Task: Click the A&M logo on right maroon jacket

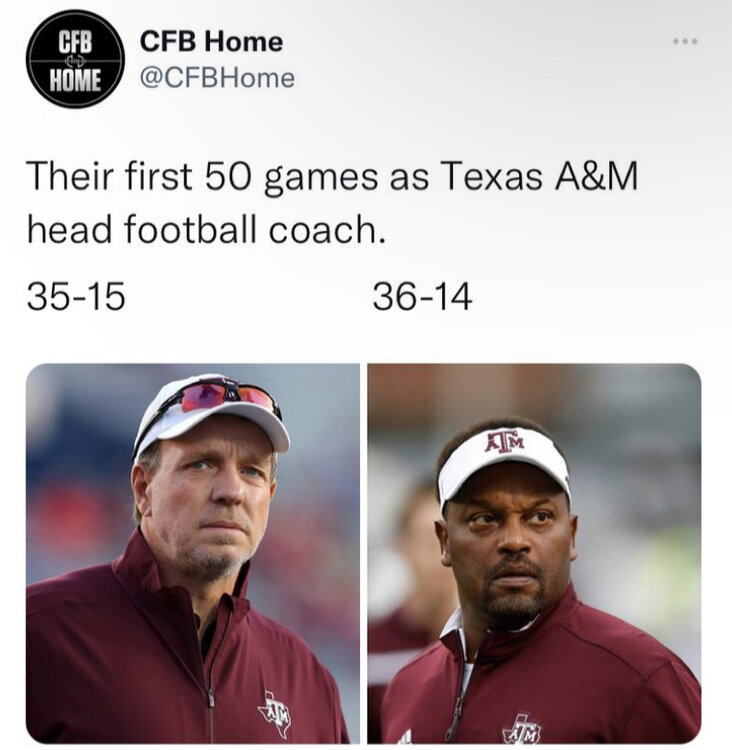Action: pos(520,727)
